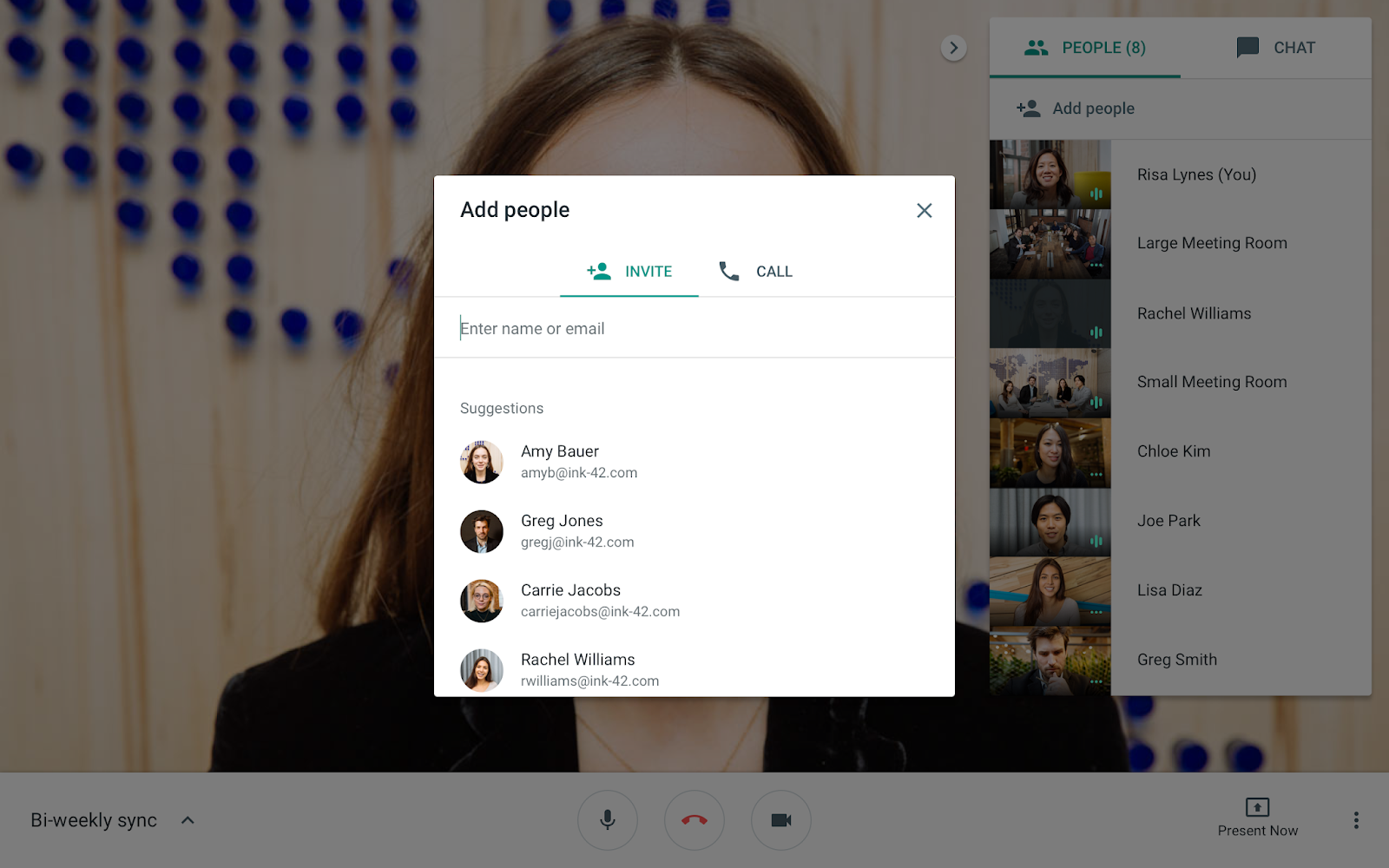
Task: Click the person-add icon next to INVITE
Action: [598, 271]
